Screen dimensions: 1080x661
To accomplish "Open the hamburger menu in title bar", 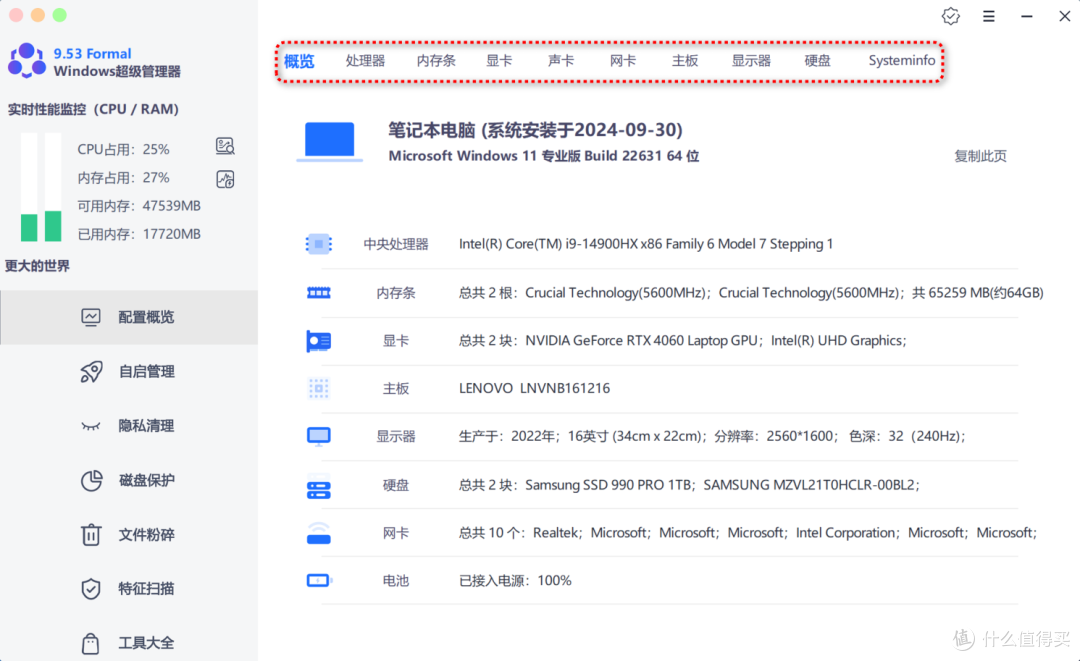I will [988, 16].
